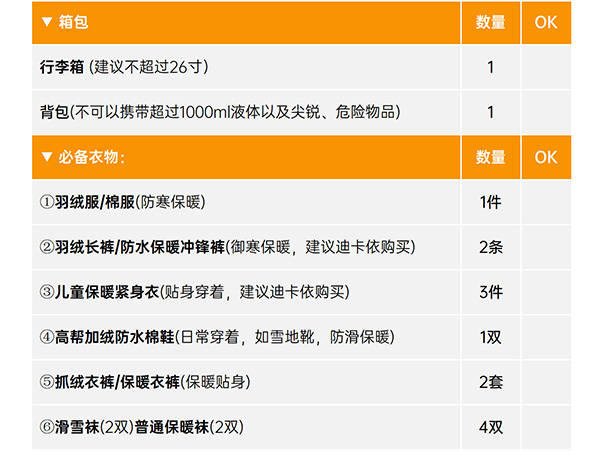Check the OK cell for 滑雪袜 row
Image resolution: width=600 pixels, height=451 pixels.
pos(545,427)
